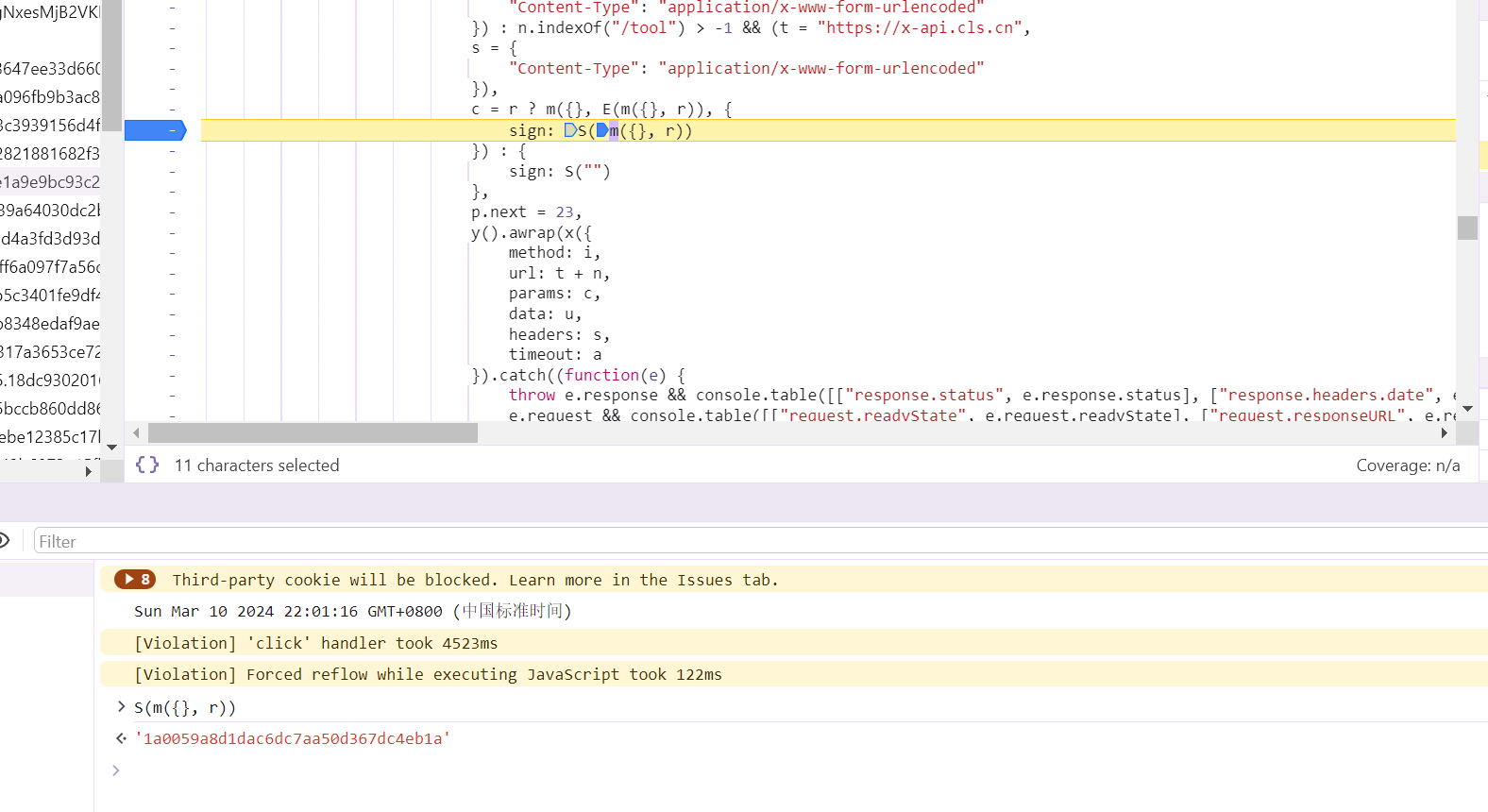Click the result string '1a0059a8d1dac6dc7aa50d367dc4eb1a'

point(293,738)
